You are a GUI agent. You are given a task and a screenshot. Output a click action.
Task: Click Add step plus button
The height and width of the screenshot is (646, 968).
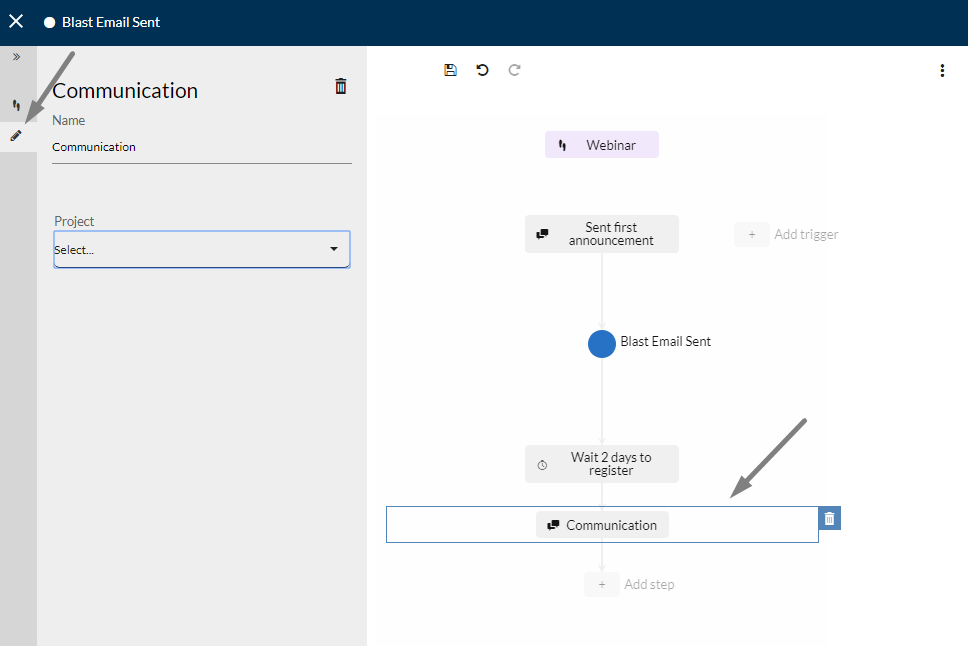coord(602,584)
